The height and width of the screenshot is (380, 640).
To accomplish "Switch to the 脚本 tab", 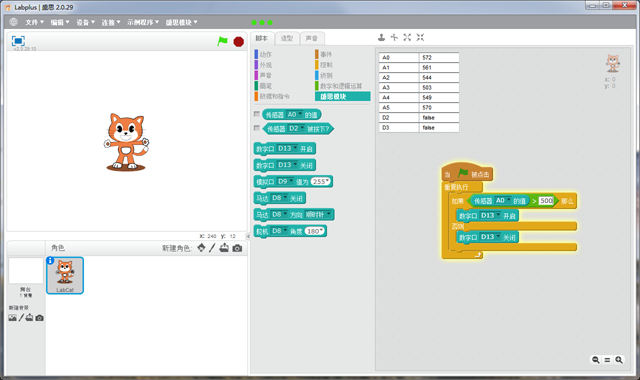I will click(262, 38).
